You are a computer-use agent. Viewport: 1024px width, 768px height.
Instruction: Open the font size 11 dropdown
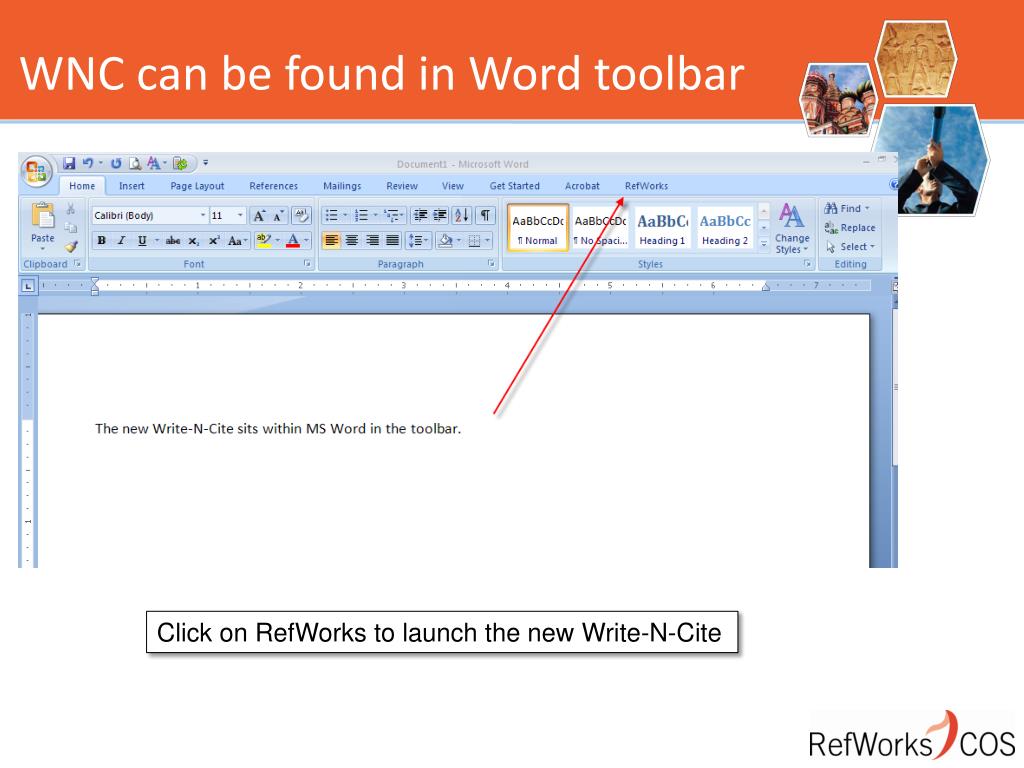coord(240,216)
